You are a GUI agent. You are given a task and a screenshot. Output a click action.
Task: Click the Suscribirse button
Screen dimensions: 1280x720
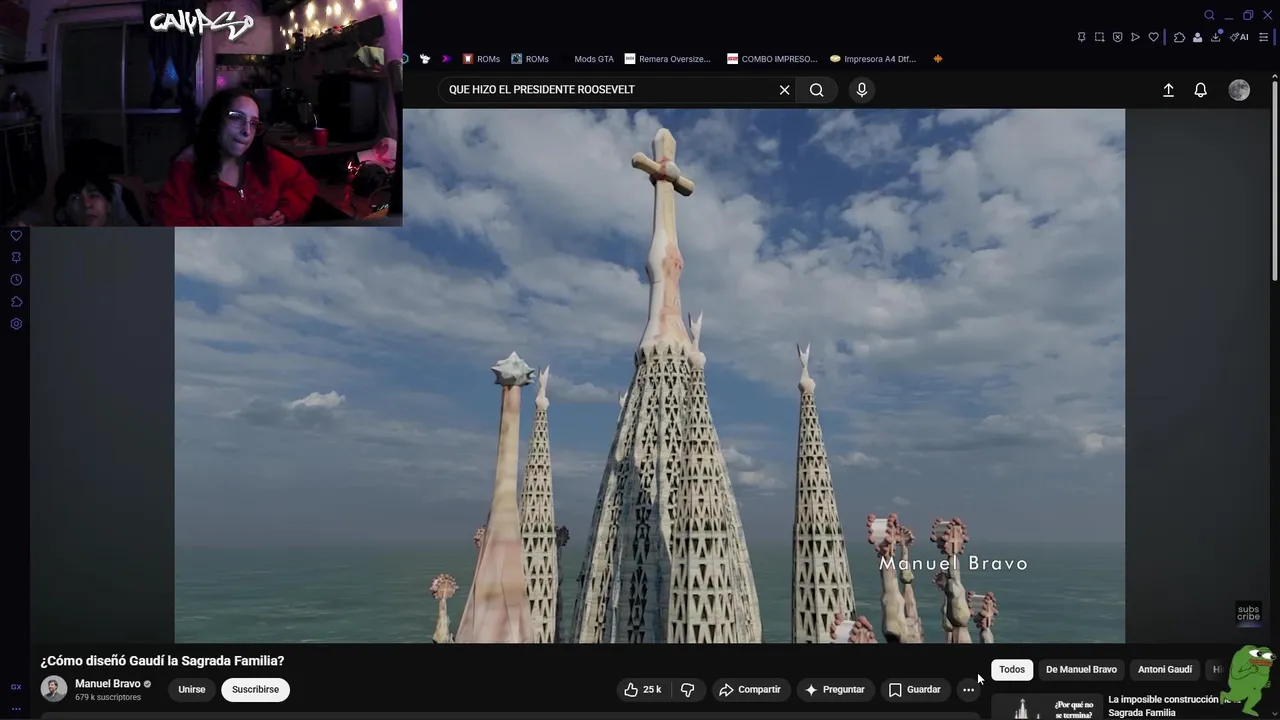click(x=255, y=690)
